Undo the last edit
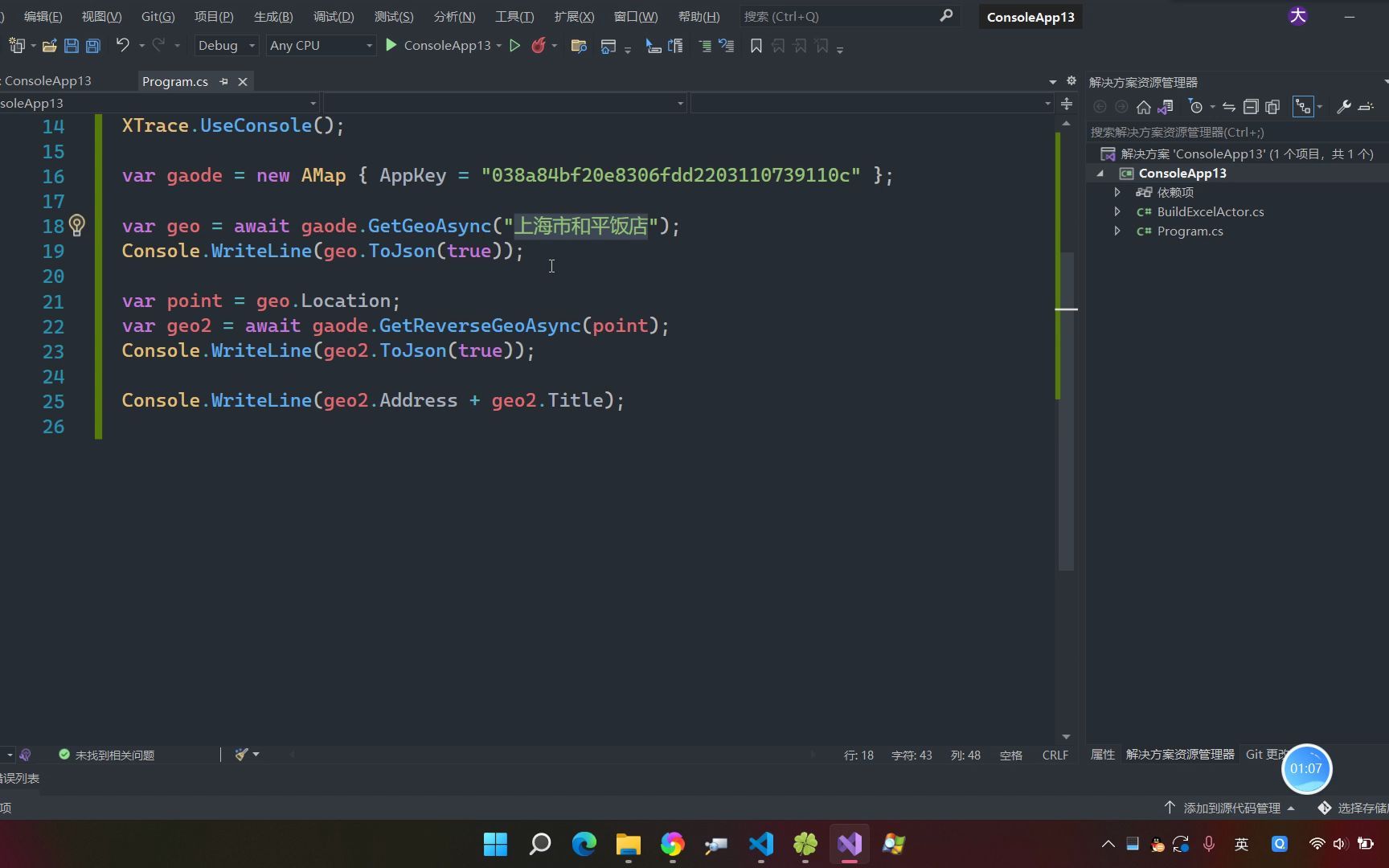 pos(122,45)
